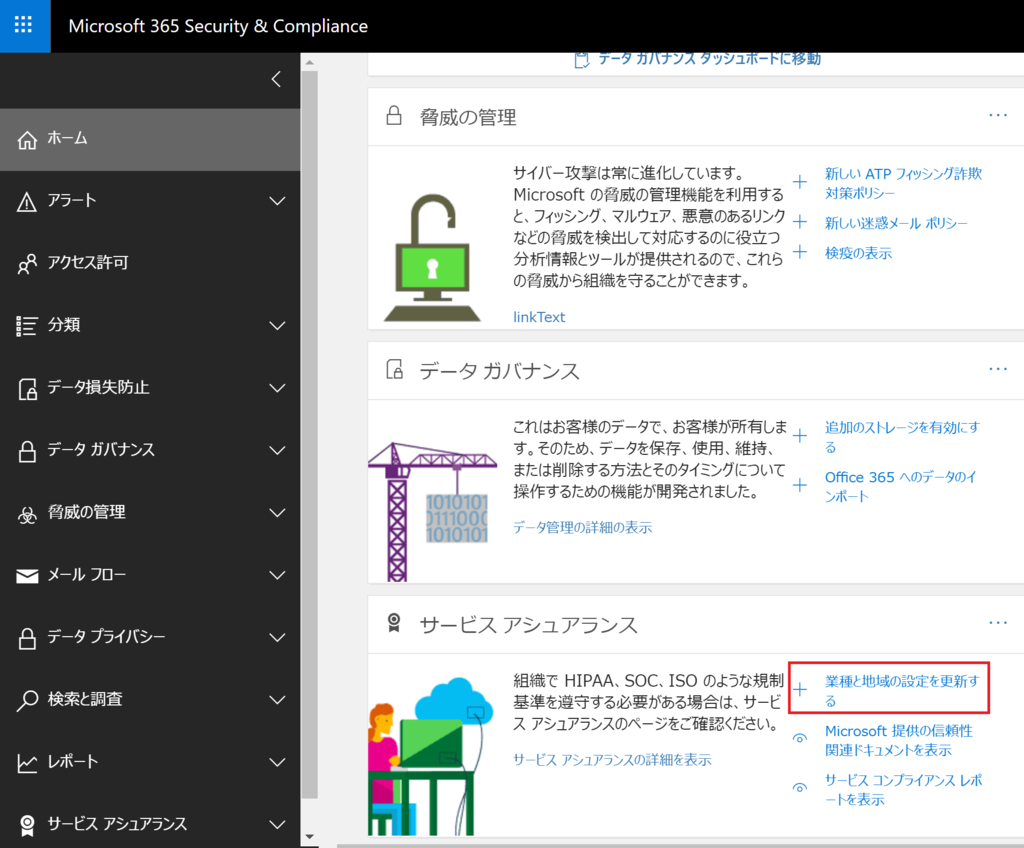Image resolution: width=1024 pixels, height=848 pixels.
Task: Click the padlock icon in 脅威の管理 card header
Action: pyautogui.click(x=394, y=116)
